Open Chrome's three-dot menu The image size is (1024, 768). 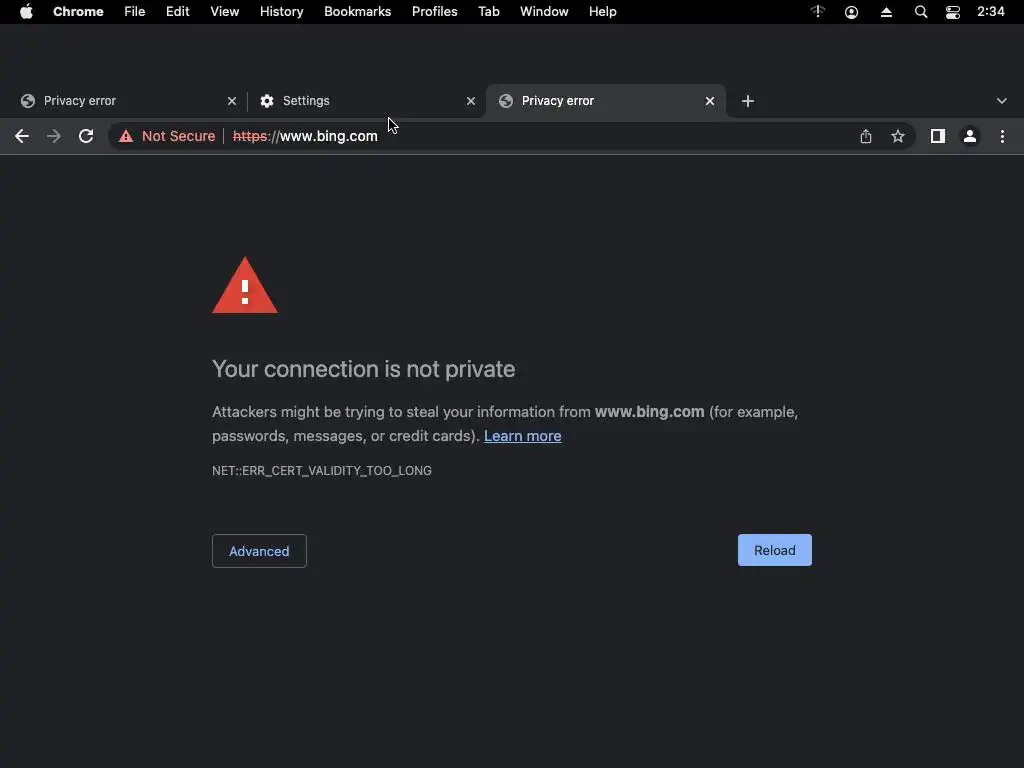point(1002,136)
